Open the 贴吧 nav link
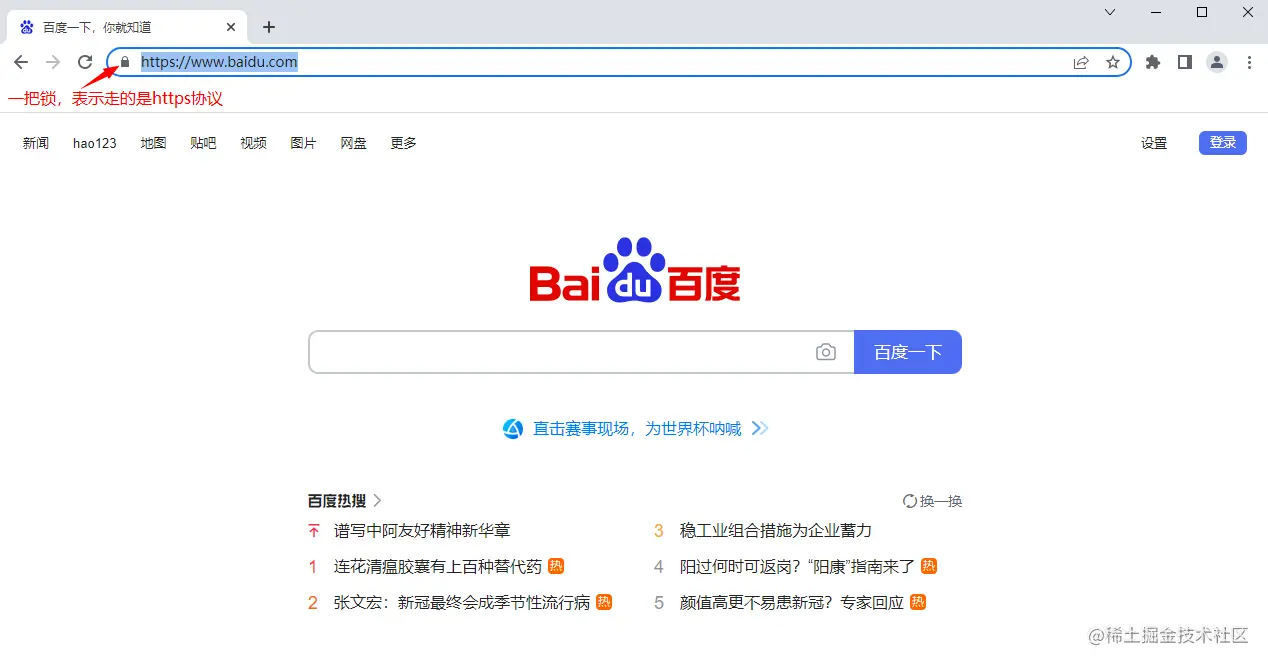Image resolution: width=1268 pixels, height=665 pixels. 203,143
